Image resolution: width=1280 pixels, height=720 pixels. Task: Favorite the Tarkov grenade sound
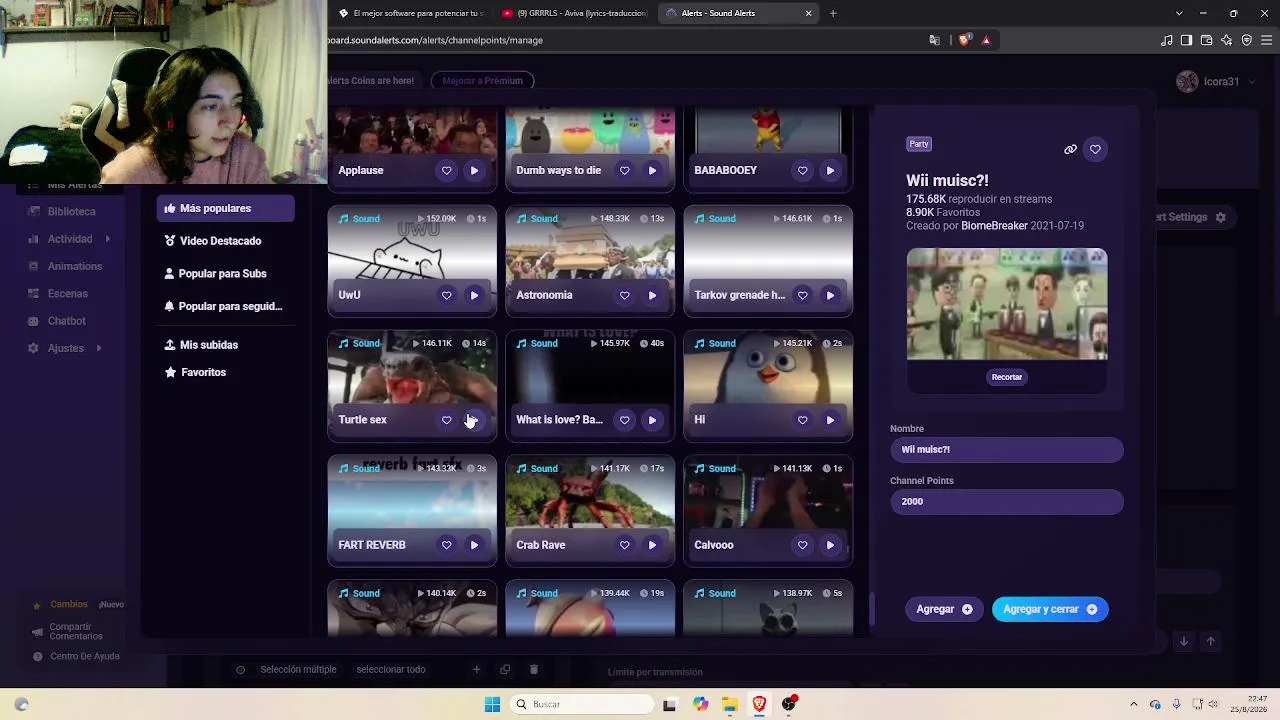click(803, 295)
